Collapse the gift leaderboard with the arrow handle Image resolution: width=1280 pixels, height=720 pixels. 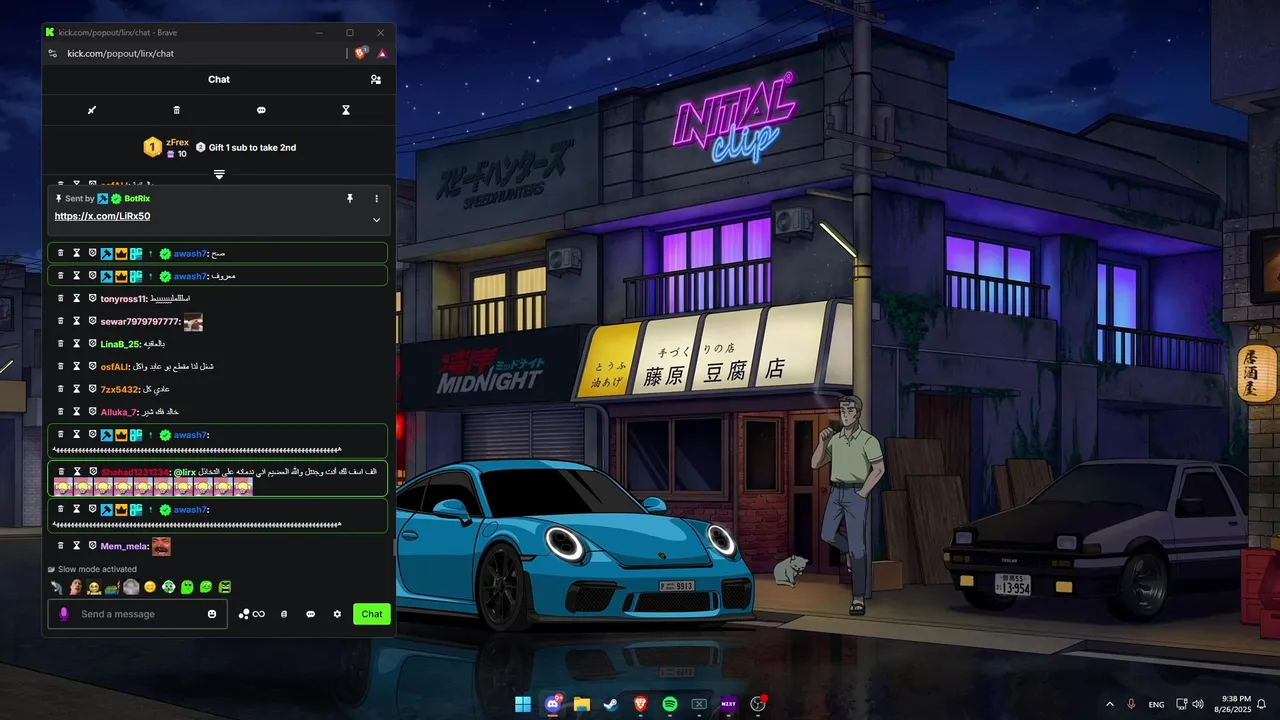(219, 174)
